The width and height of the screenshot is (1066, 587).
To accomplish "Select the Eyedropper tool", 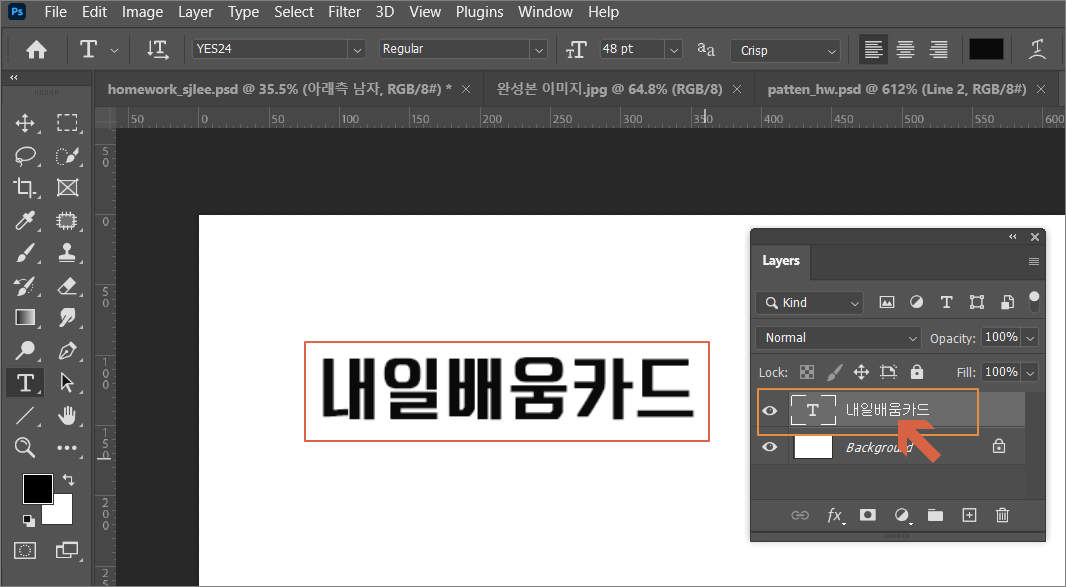I will tap(25, 220).
